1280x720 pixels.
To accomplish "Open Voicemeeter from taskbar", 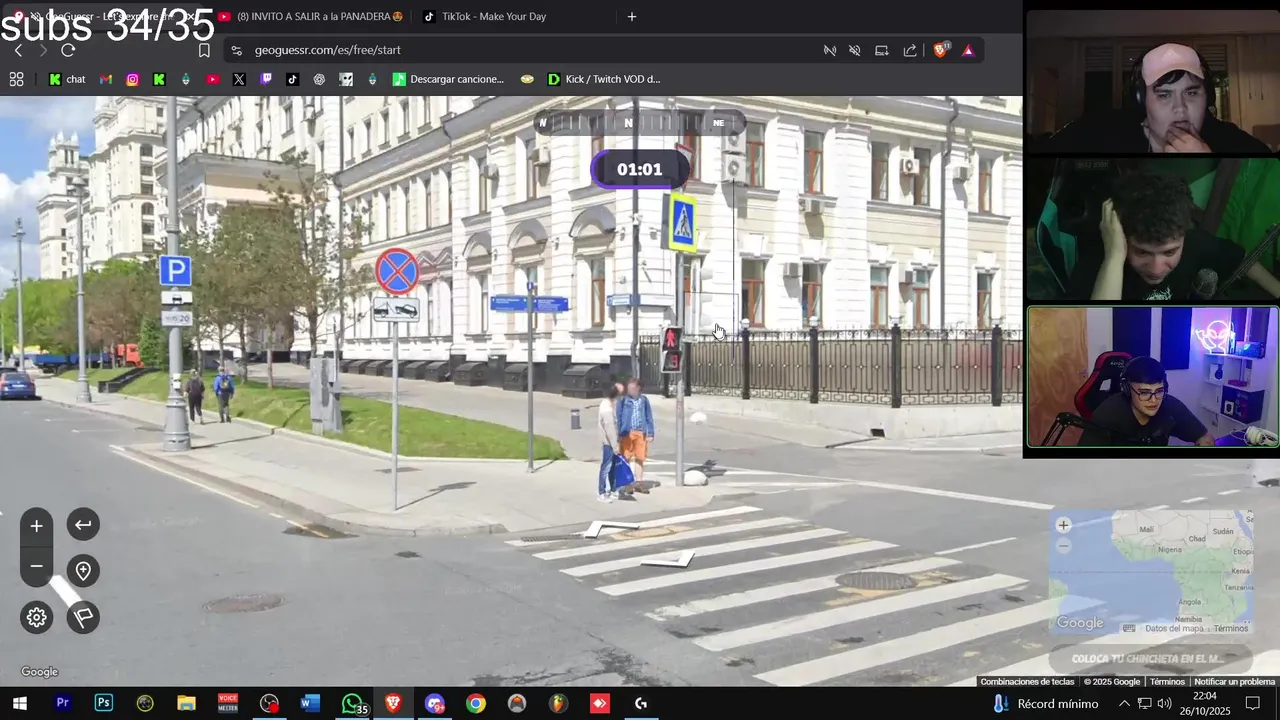I will pyautogui.click(x=228, y=703).
